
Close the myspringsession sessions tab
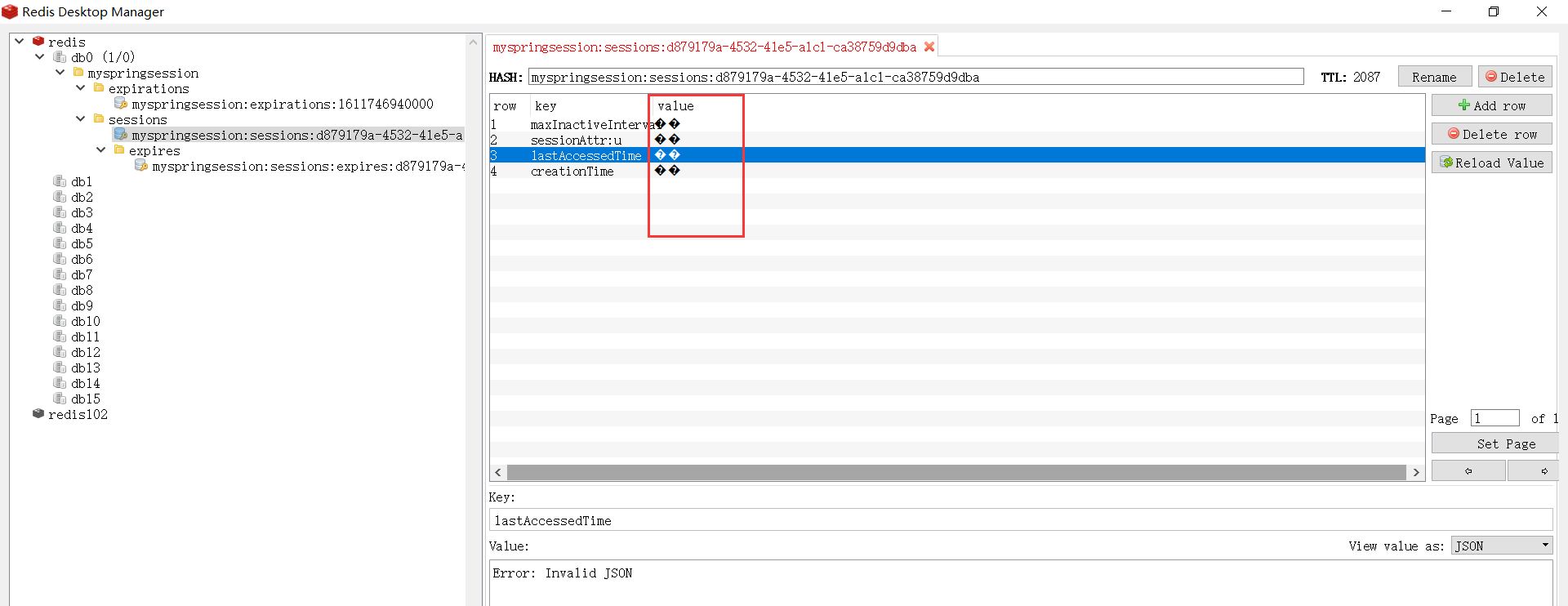point(929,47)
